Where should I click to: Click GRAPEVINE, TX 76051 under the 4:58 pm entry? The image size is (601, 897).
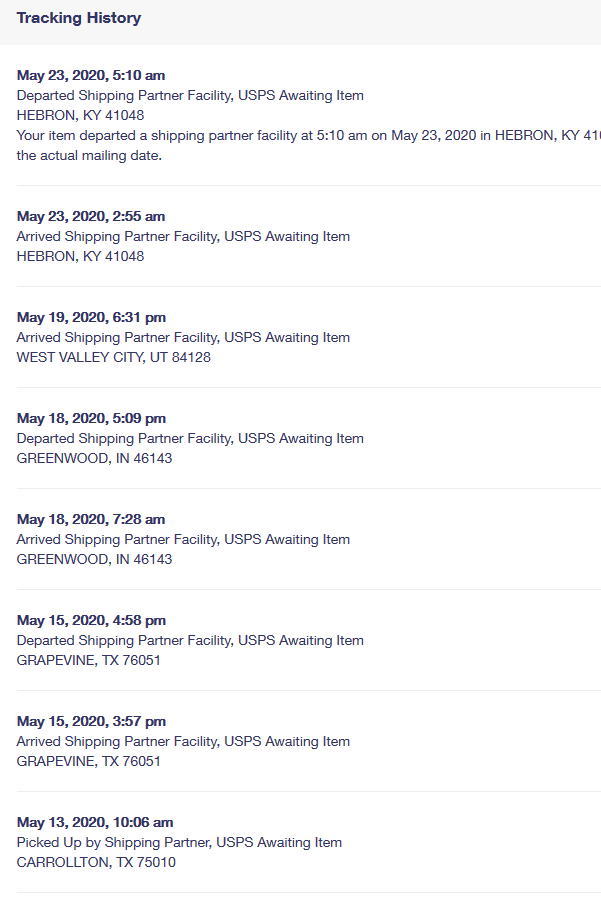89,660
